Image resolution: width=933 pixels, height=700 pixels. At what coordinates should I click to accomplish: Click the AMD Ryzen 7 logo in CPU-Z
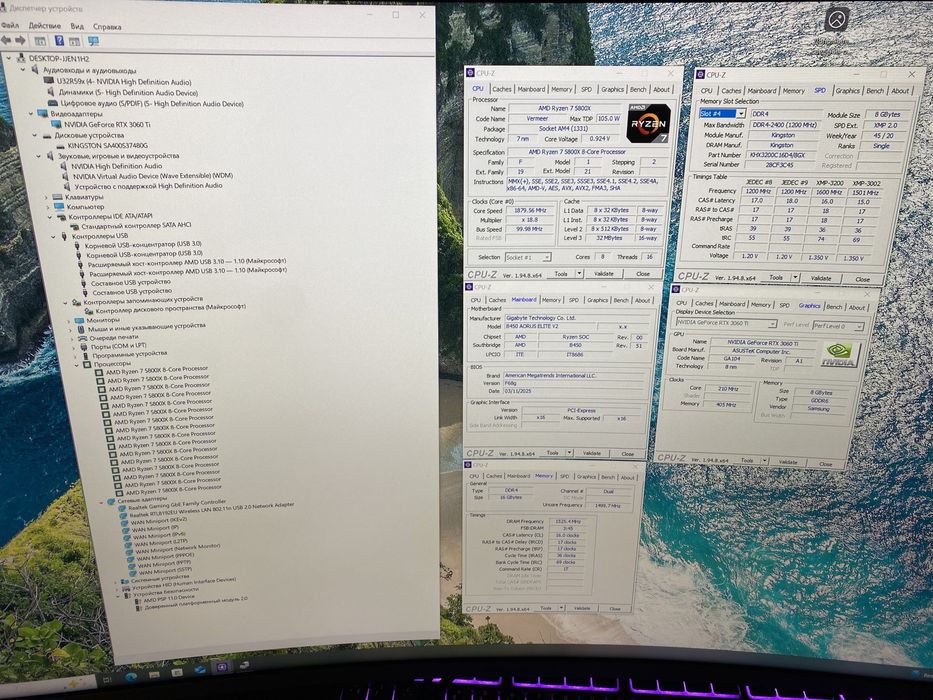[x=648, y=123]
